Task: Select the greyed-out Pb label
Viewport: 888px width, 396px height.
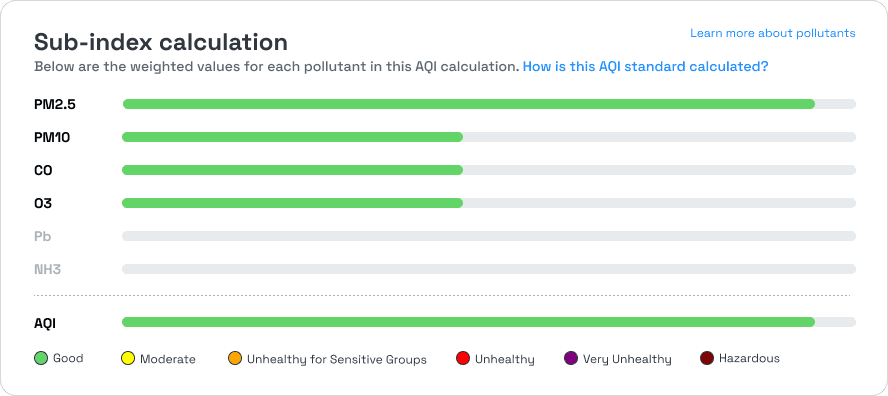Action: (x=42, y=236)
